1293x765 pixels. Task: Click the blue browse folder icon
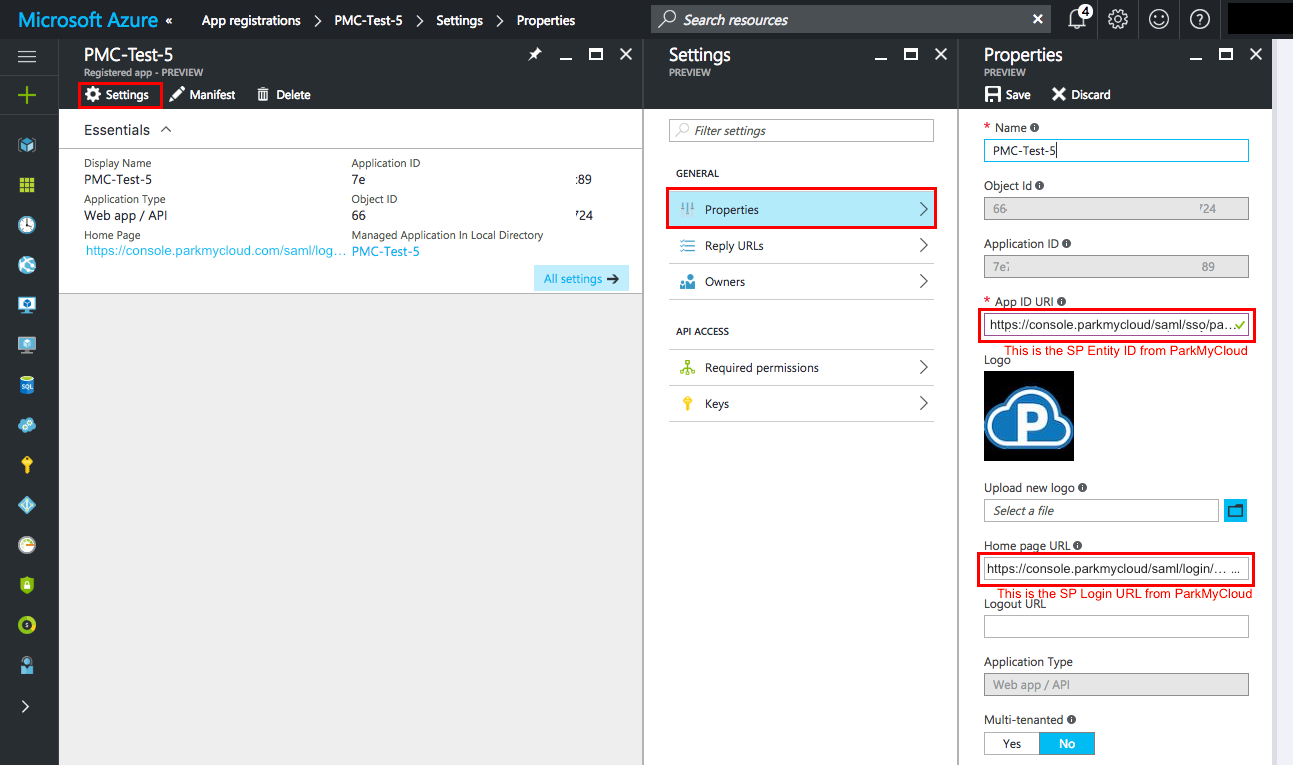1236,510
